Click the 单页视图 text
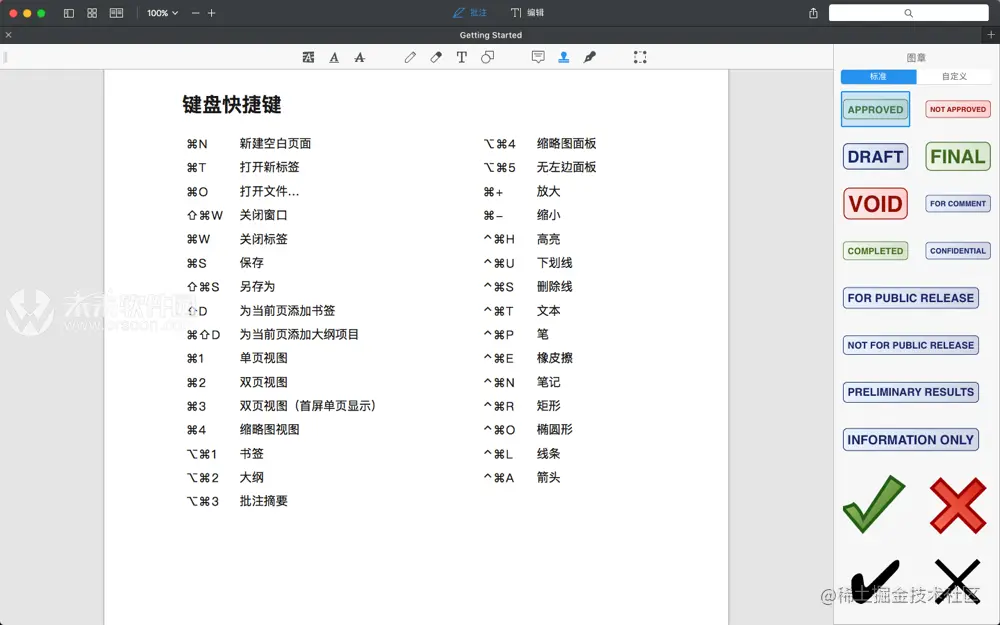Viewport: 1000px width, 625px height. pyautogui.click(x=263, y=358)
